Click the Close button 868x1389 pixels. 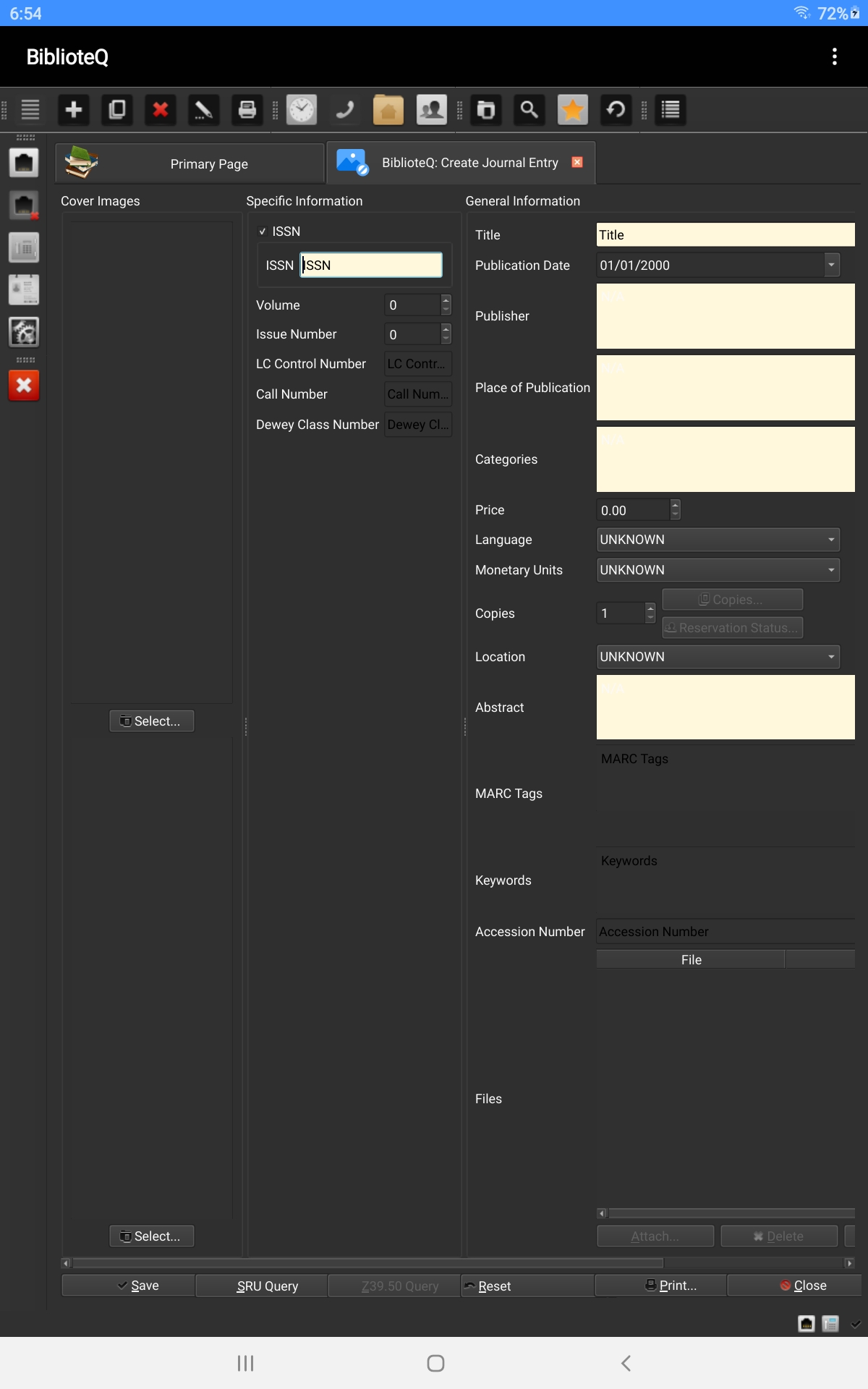(793, 1286)
